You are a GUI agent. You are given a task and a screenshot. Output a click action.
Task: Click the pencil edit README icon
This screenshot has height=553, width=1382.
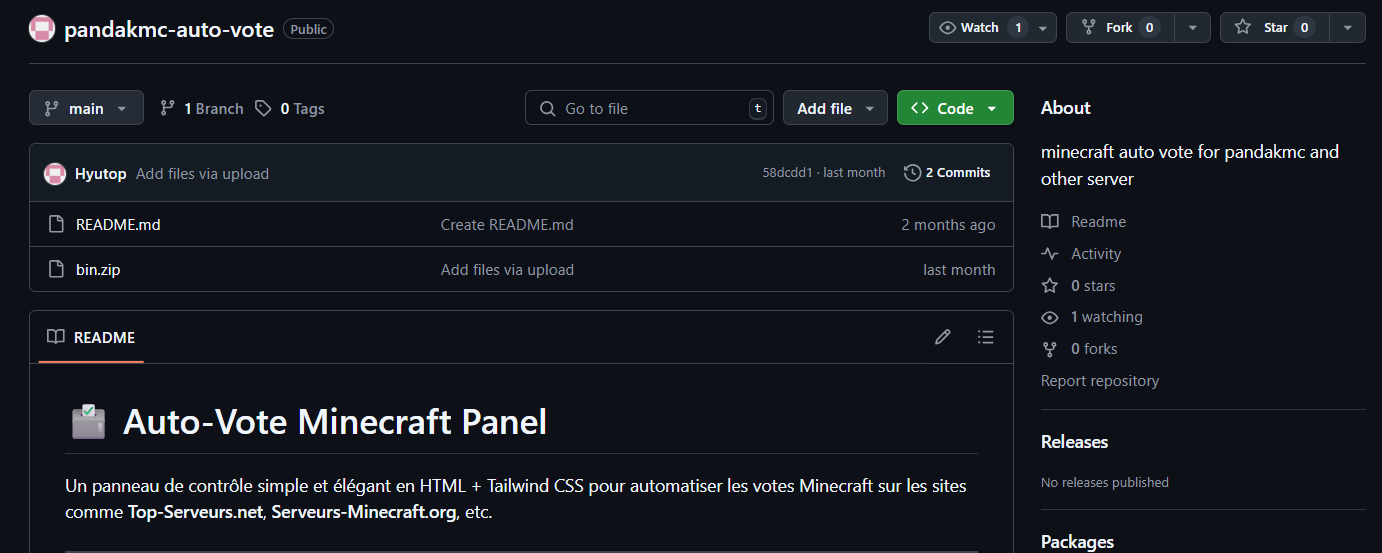tap(942, 337)
